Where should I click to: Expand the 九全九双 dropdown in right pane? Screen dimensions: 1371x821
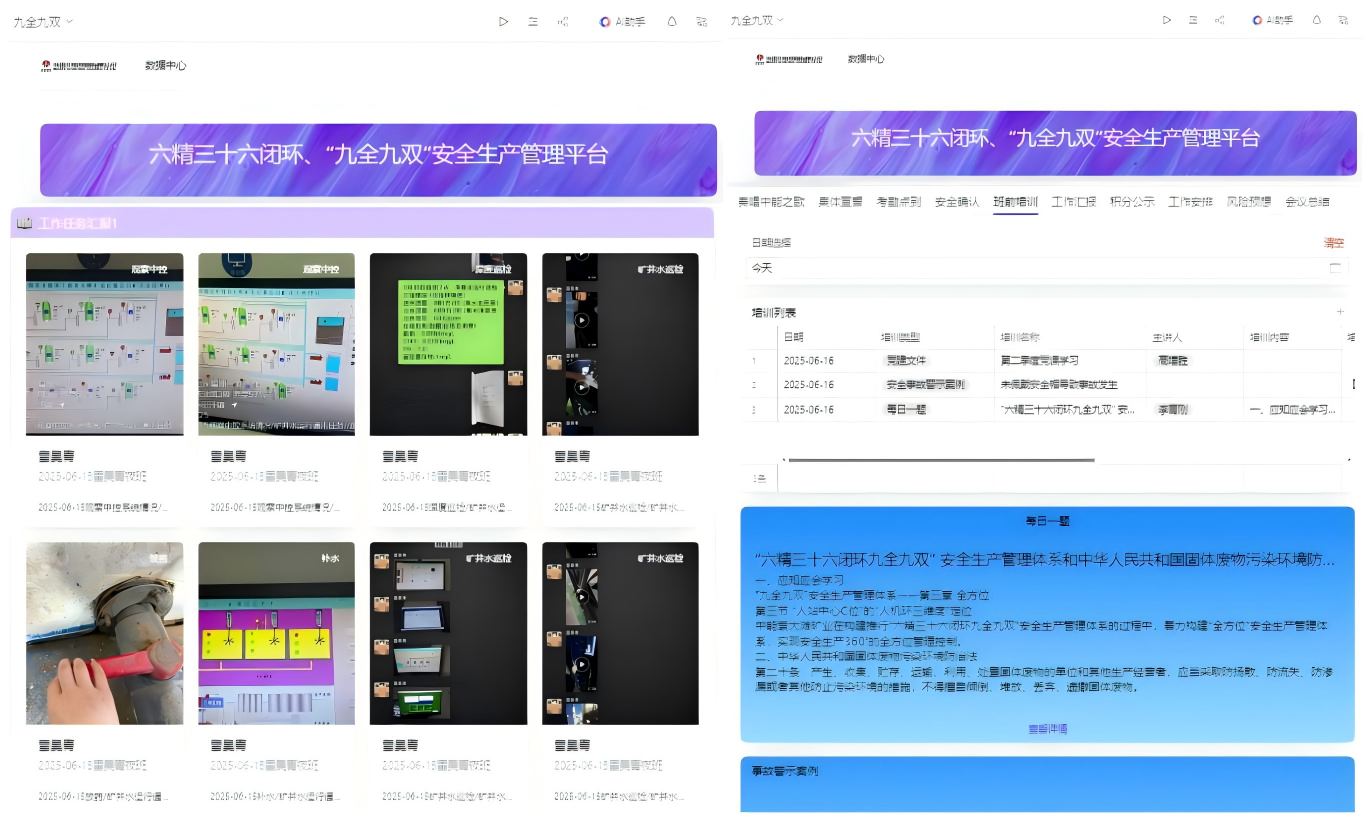pyautogui.click(x=757, y=20)
